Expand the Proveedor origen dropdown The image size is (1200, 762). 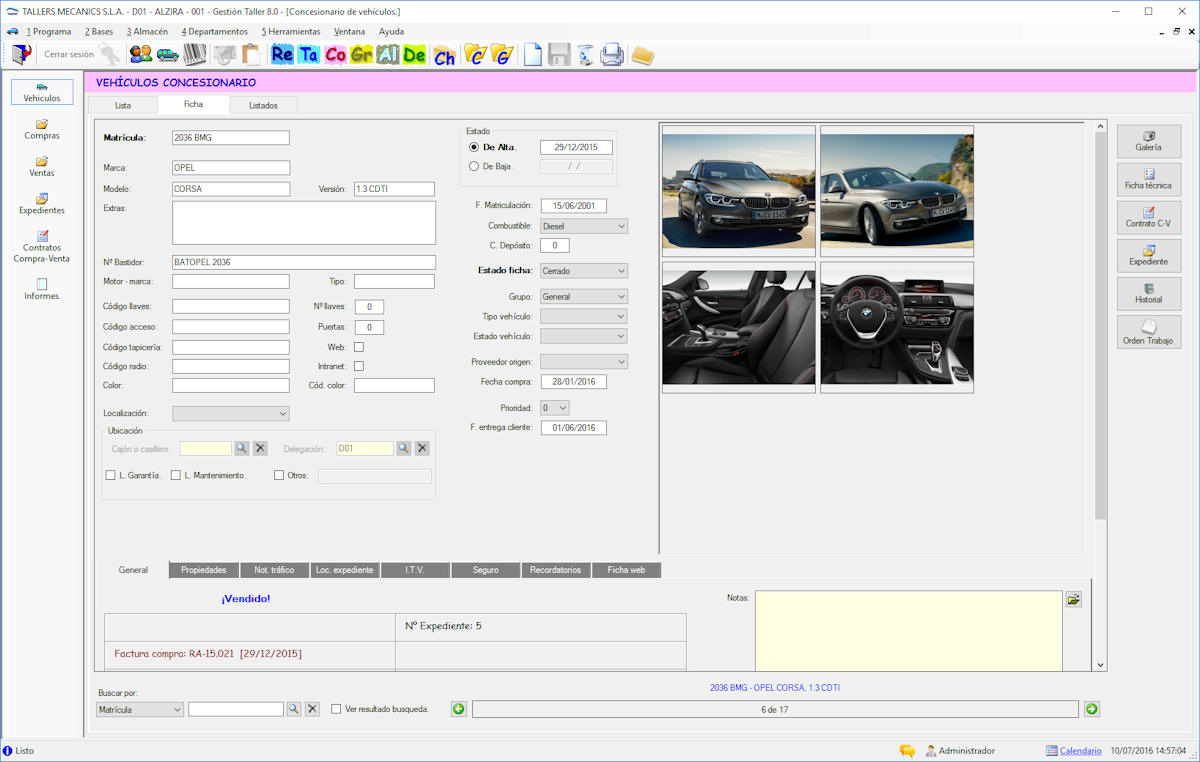[x=621, y=361]
